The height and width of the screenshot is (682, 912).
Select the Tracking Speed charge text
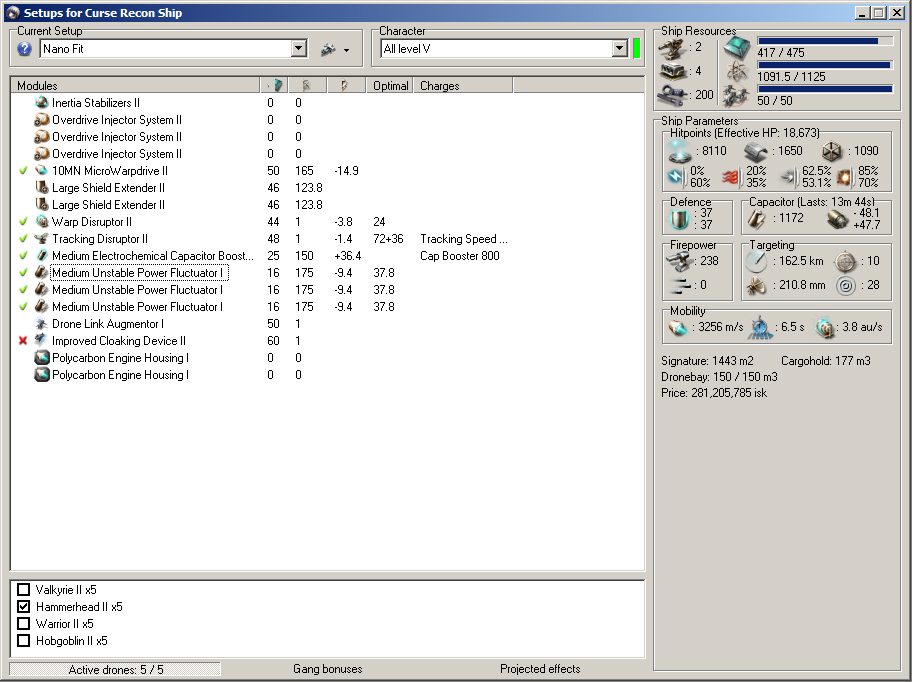464,239
